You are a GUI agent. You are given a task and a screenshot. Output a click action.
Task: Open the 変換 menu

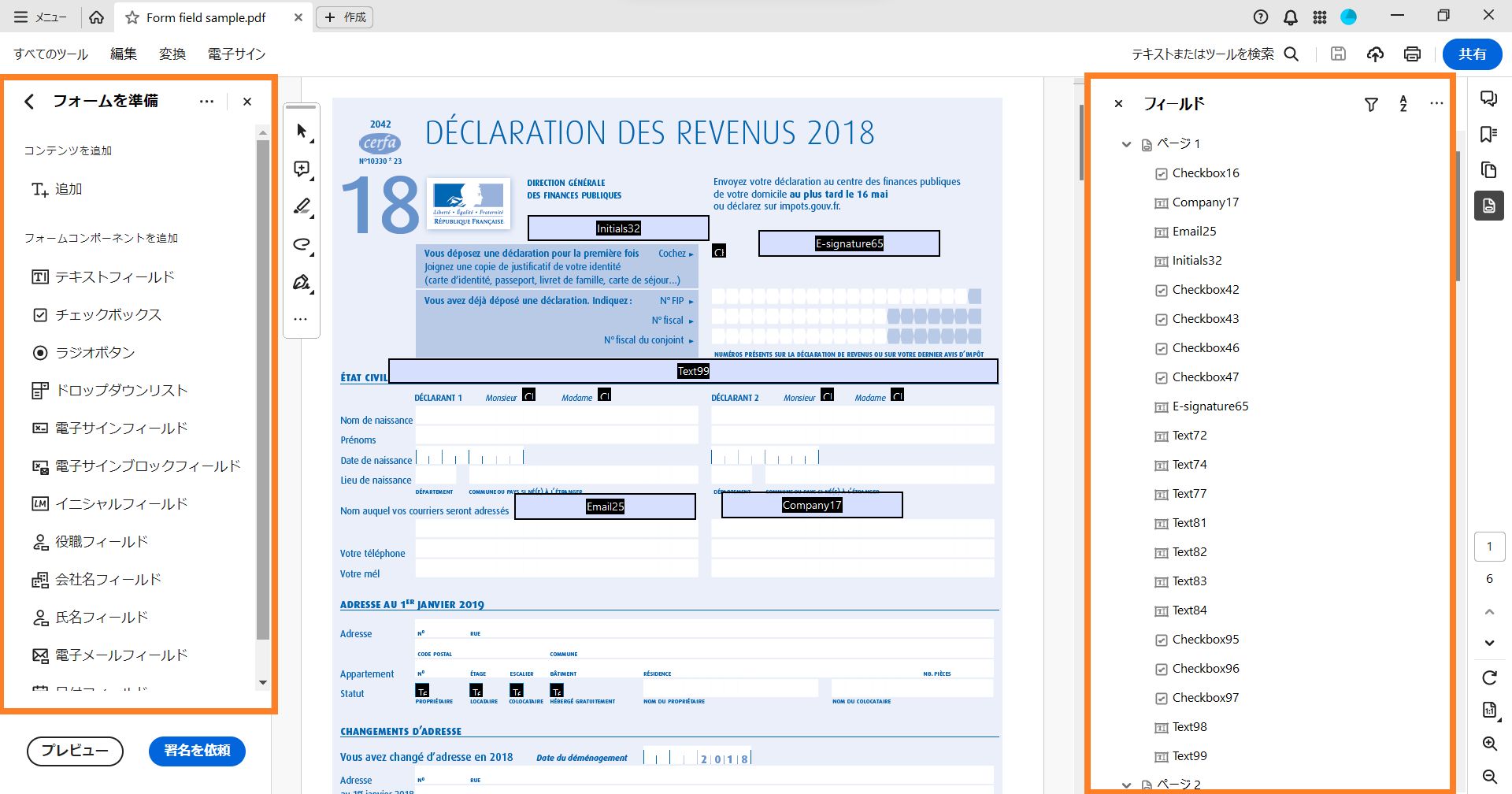pos(172,54)
